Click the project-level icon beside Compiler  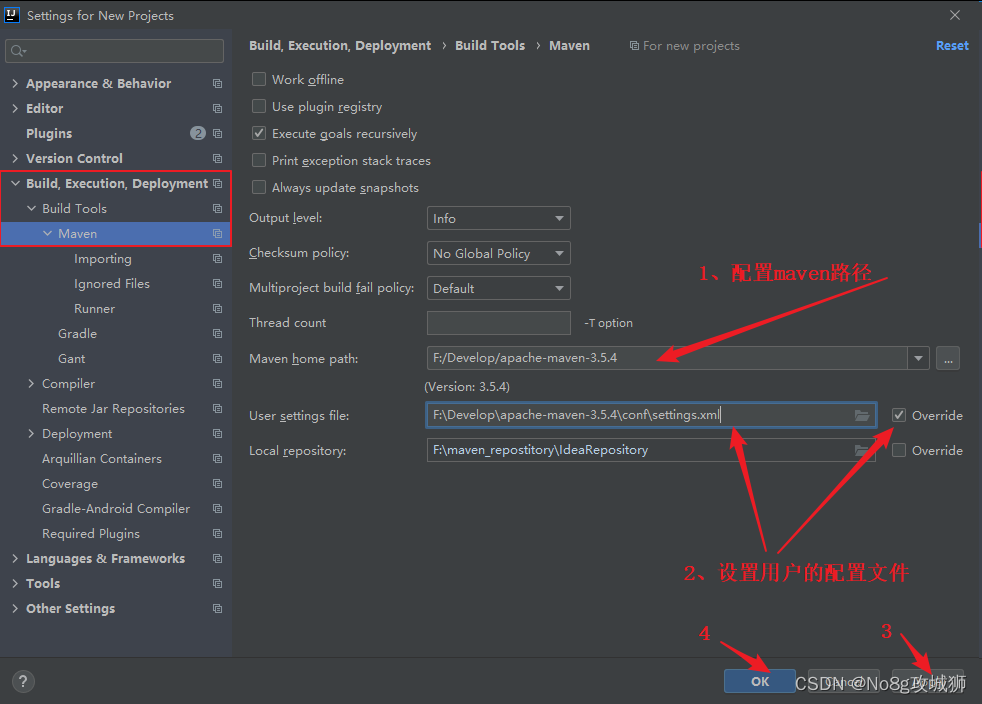(x=217, y=383)
